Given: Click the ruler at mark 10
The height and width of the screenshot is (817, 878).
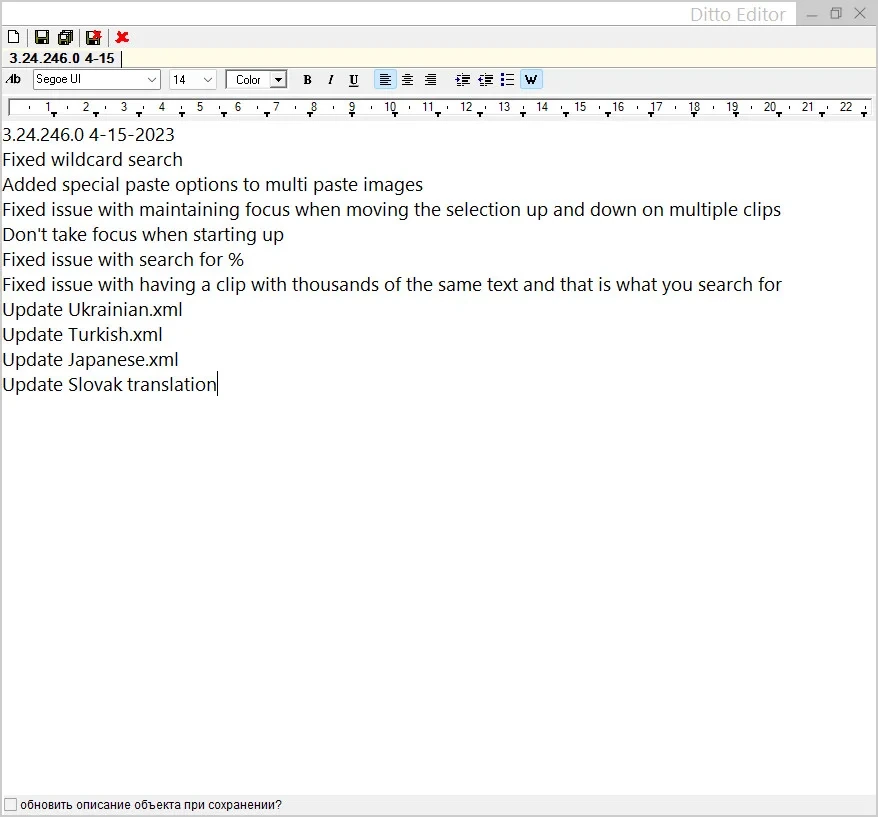Looking at the screenshot, I should coord(390,106).
